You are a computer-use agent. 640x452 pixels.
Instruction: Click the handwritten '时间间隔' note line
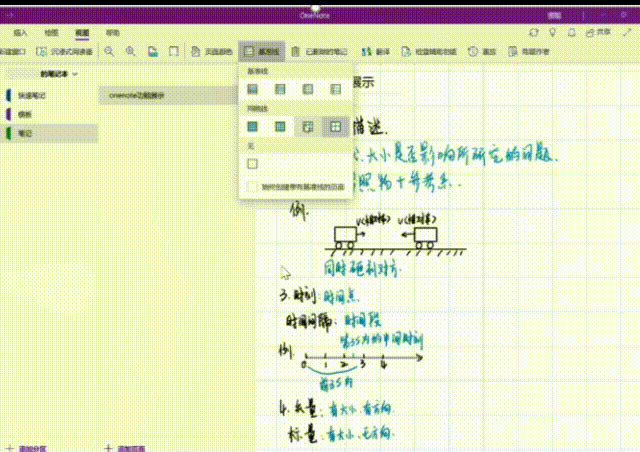pyautogui.click(x=333, y=321)
